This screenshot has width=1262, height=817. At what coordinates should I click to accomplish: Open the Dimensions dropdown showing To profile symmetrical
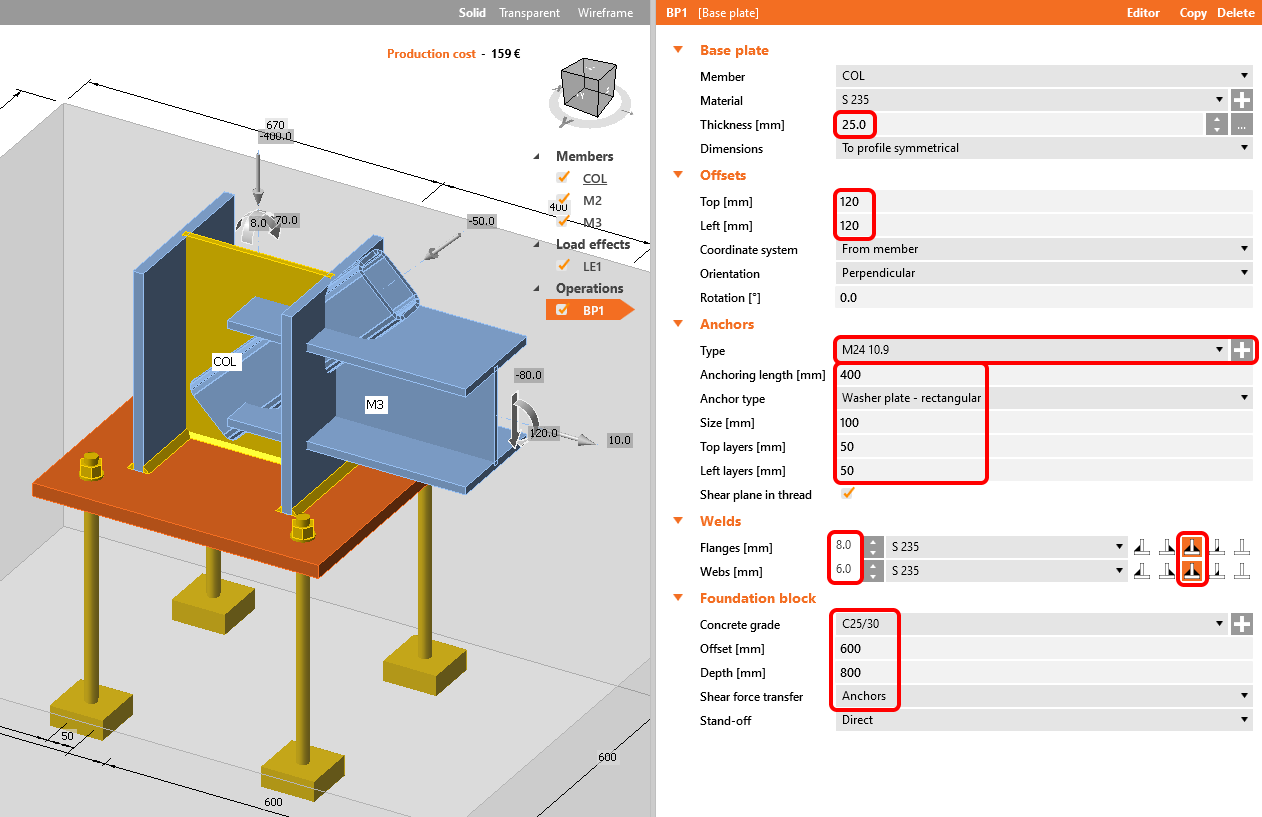point(1044,147)
